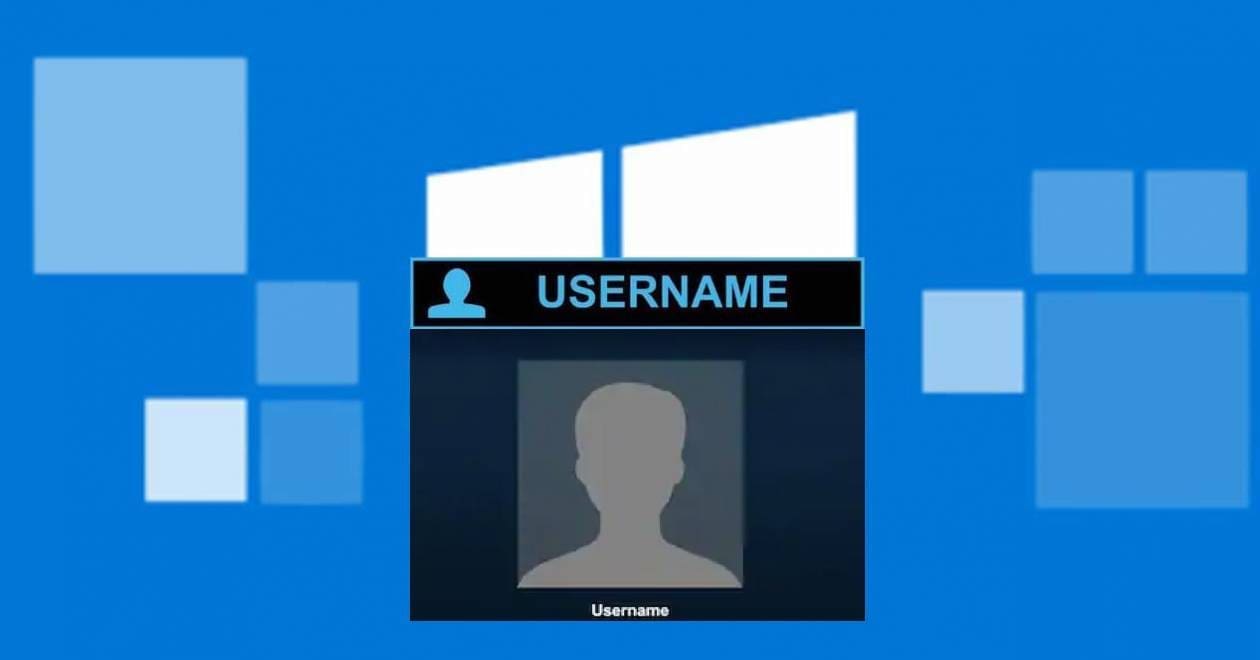Click the blue tile right of white square
The image size is (1260, 660).
pos(311,452)
